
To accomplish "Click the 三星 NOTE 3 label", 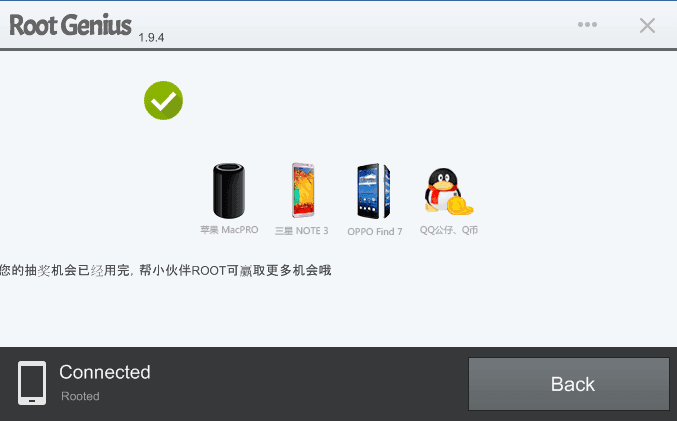I will click(x=302, y=231).
